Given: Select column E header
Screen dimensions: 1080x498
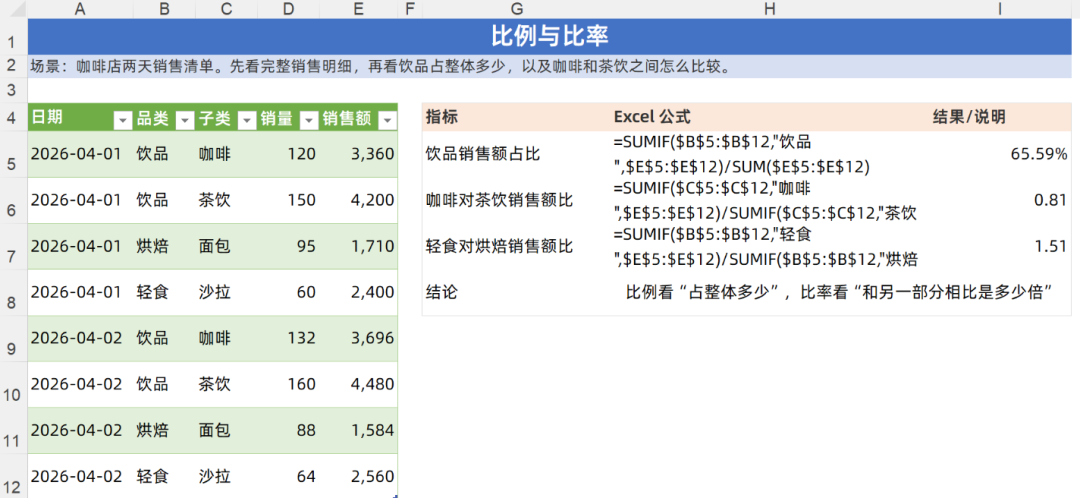Looking at the screenshot, I should click(x=359, y=9).
